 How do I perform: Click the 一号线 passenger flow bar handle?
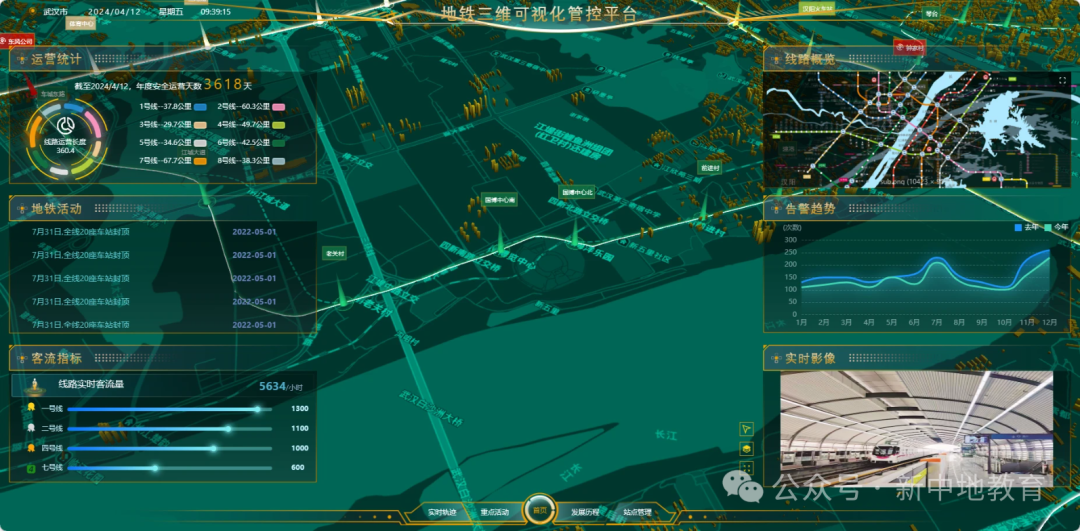click(258, 409)
